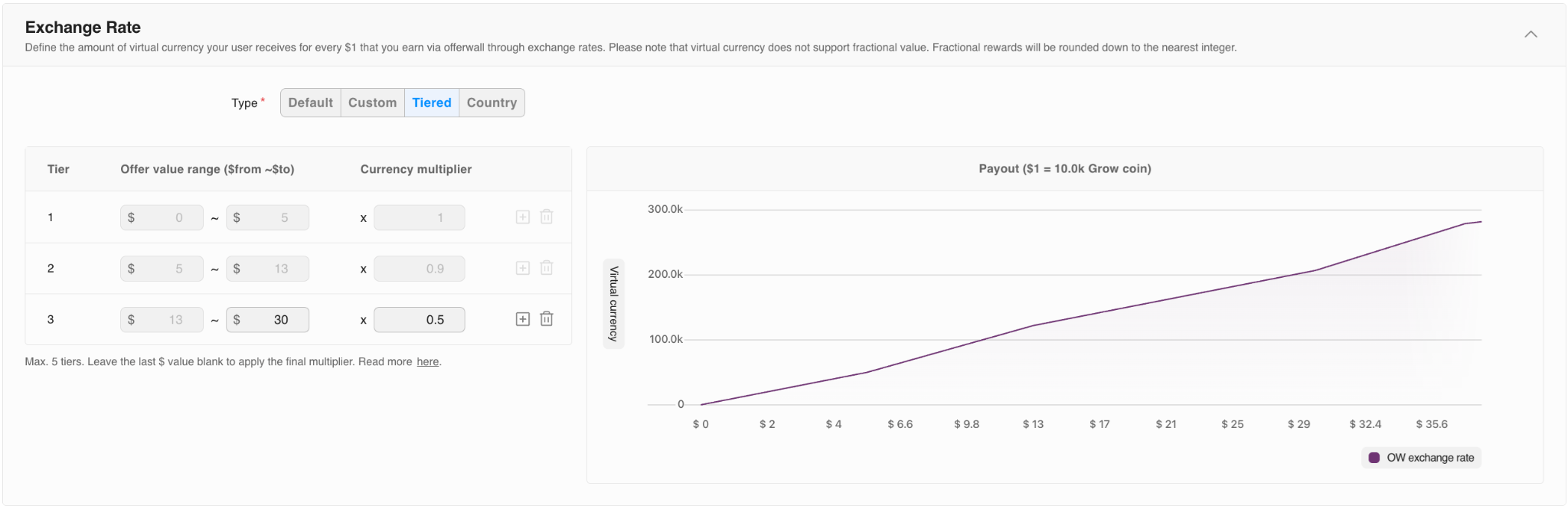Click the add tier icon in tier 2

tap(523, 268)
